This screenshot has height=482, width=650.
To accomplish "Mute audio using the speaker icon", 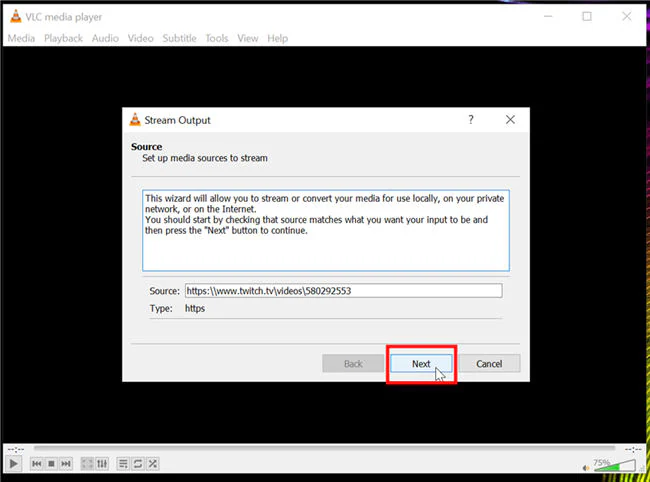I will point(586,468).
